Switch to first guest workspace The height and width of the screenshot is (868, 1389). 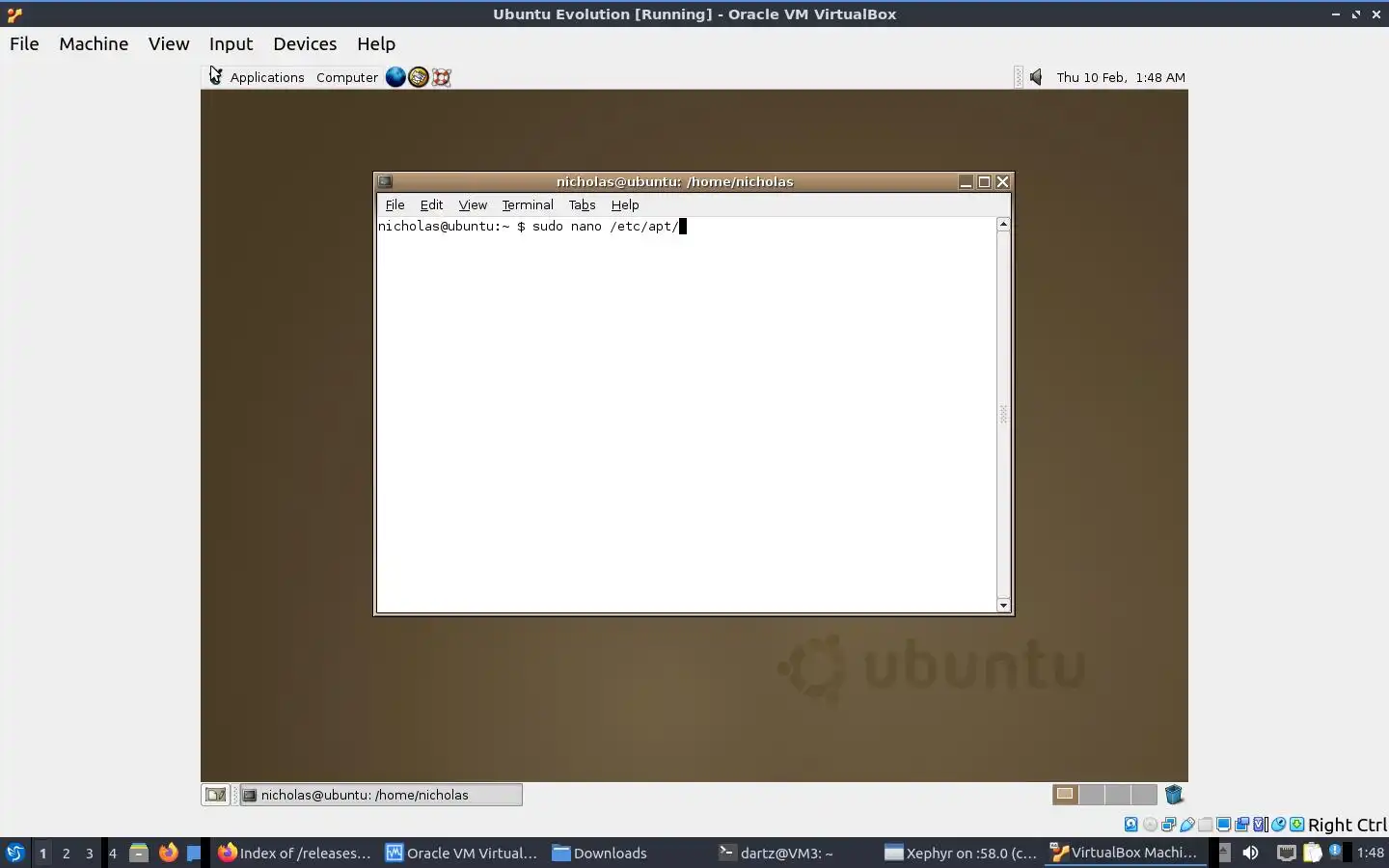pyautogui.click(x=1065, y=795)
